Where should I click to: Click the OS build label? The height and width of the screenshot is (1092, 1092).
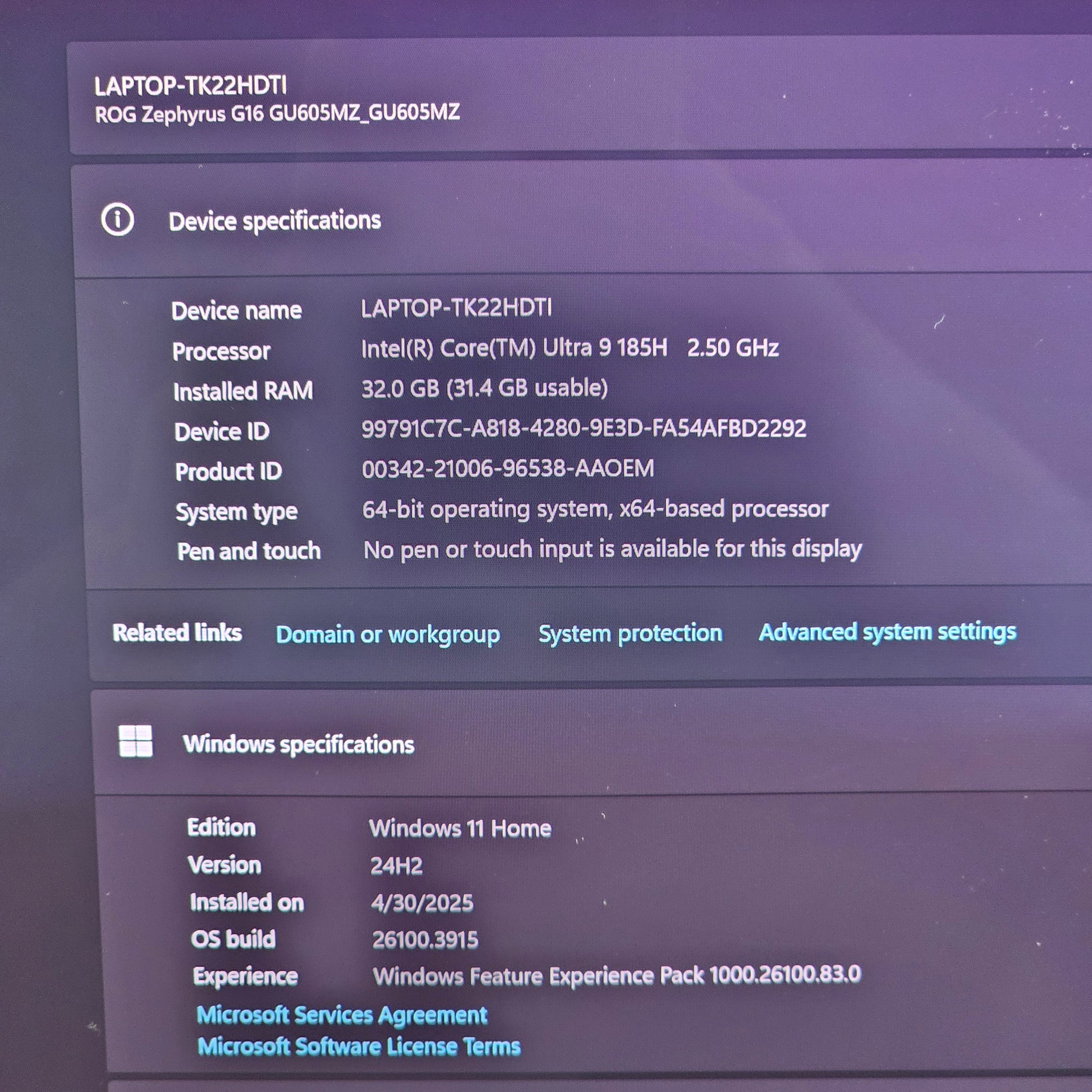(233, 939)
